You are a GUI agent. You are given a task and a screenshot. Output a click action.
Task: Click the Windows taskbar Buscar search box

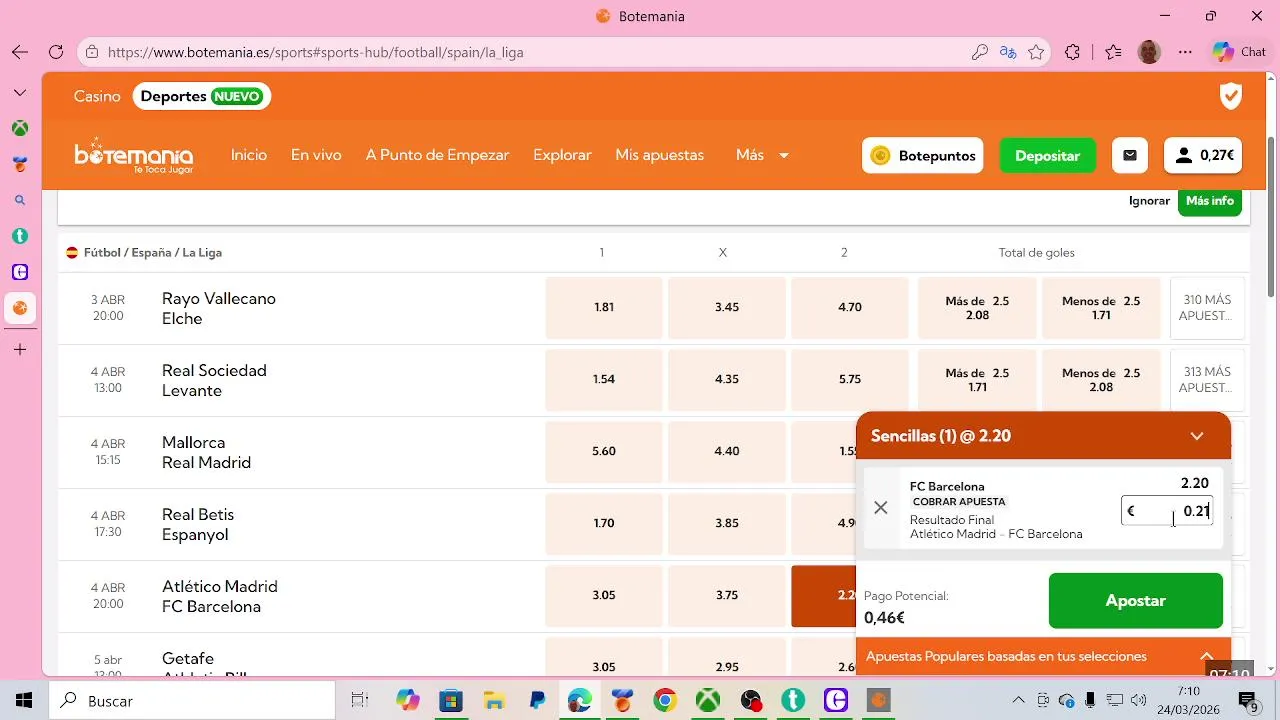tap(192, 701)
